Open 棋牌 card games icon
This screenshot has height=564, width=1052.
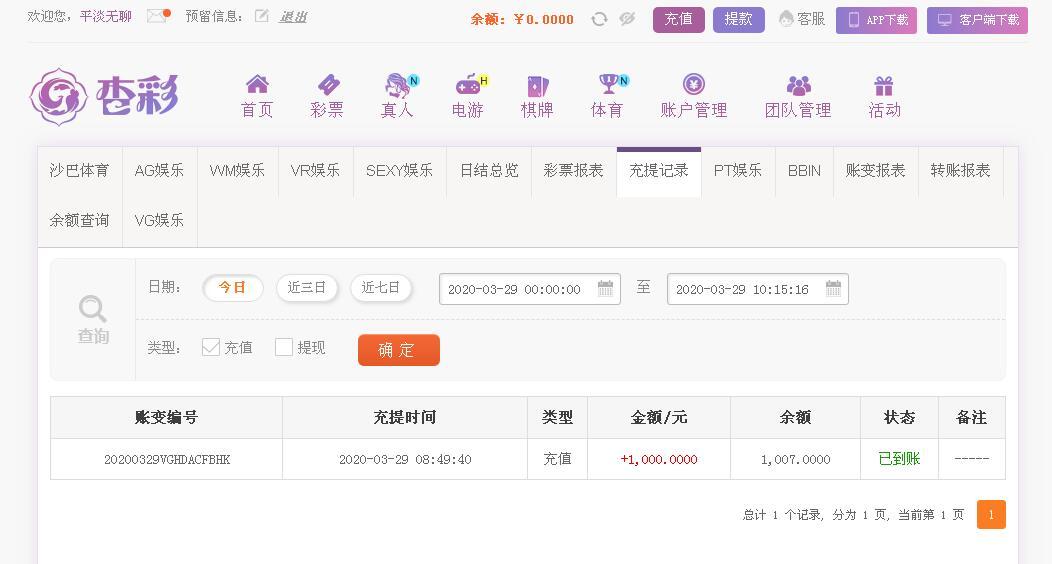coord(537,86)
